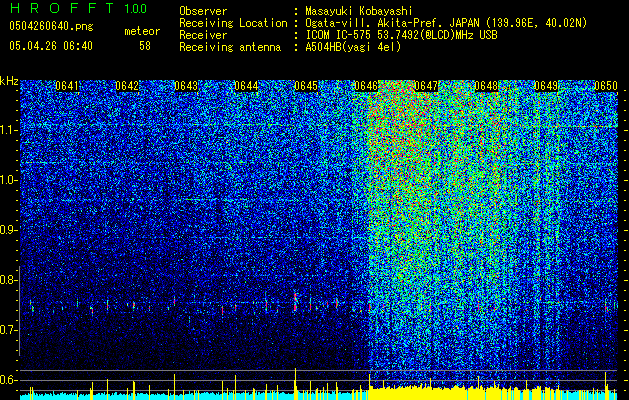Click the 0646 time marker
The image size is (629, 400).
[x=366, y=86]
